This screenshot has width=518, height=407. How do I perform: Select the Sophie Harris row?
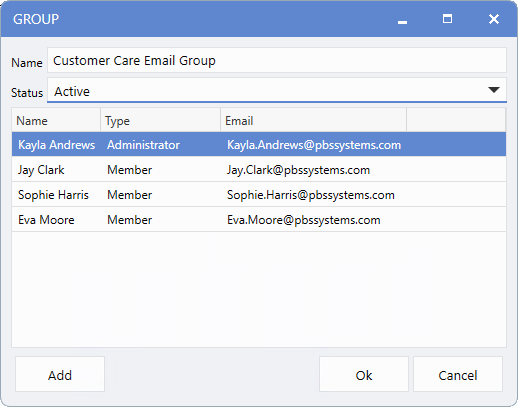click(x=259, y=195)
